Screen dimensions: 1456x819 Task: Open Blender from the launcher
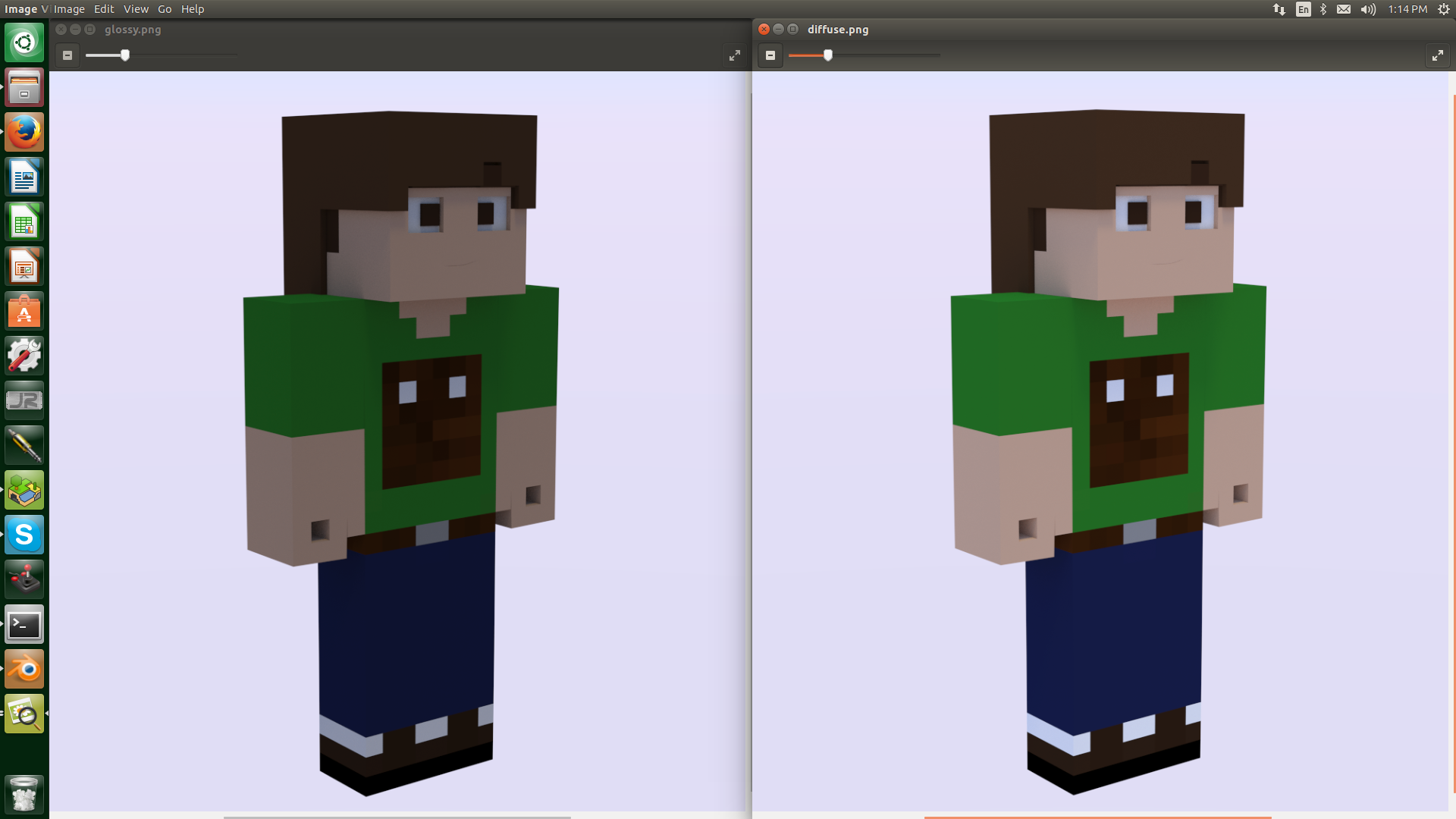click(24, 670)
